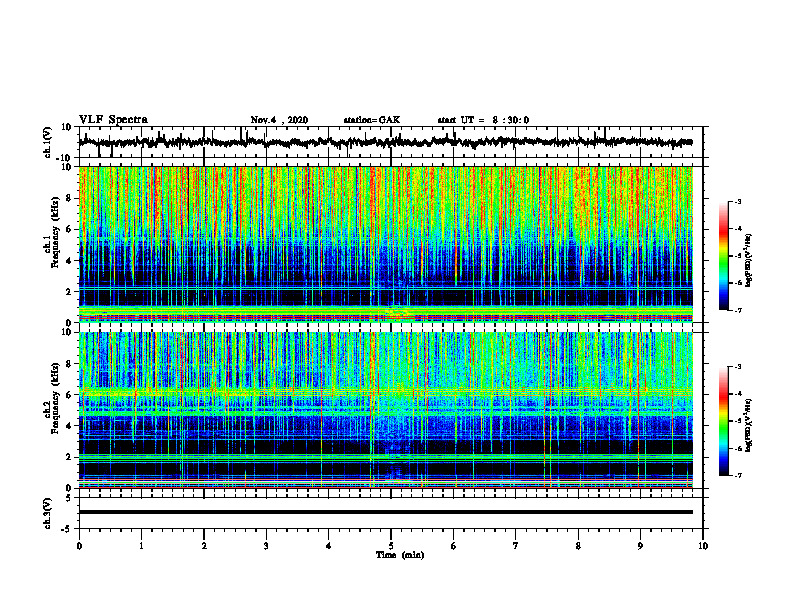This screenshot has height=612, width=792.
Task: Select the "start UT = 8 :30: 0" text
Action: pos(483,120)
